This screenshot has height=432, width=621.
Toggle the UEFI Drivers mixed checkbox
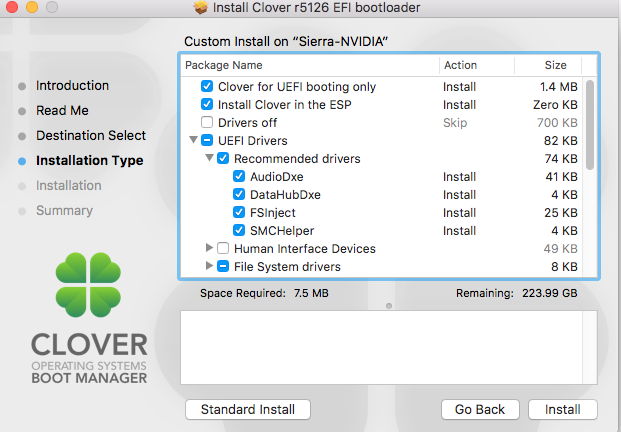click(207, 140)
